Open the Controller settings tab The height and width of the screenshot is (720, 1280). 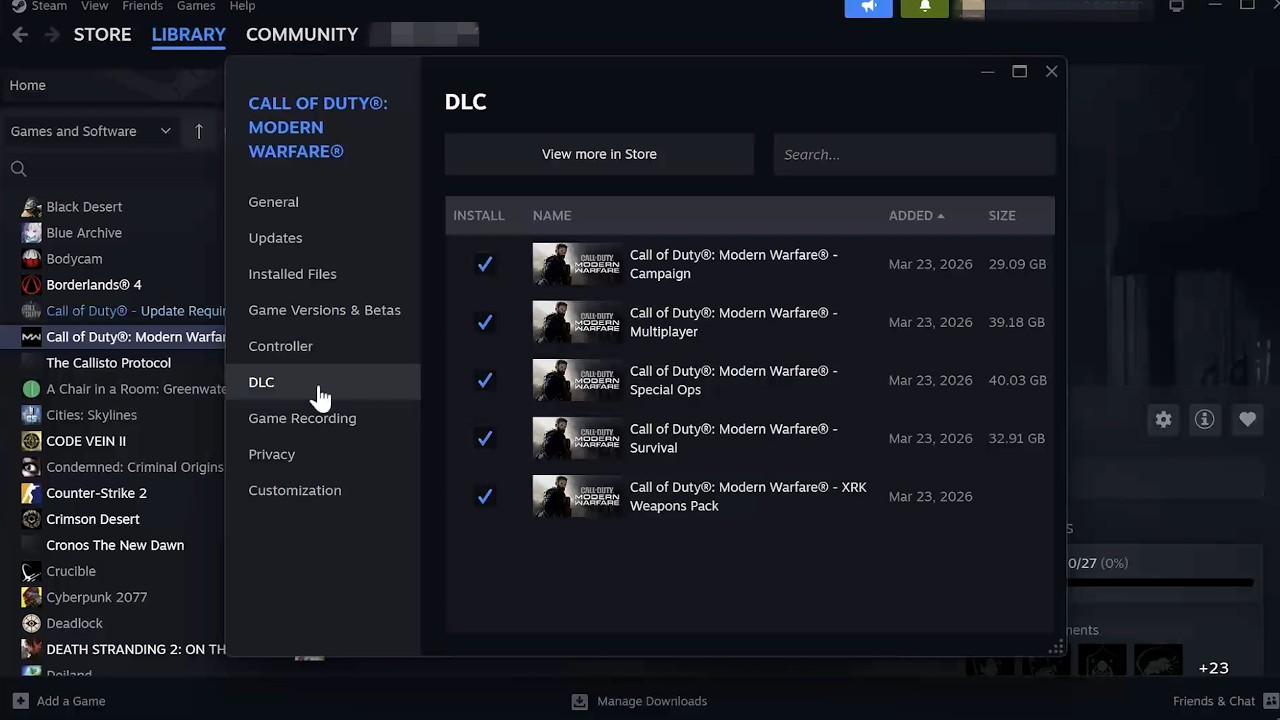pyautogui.click(x=323, y=346)
